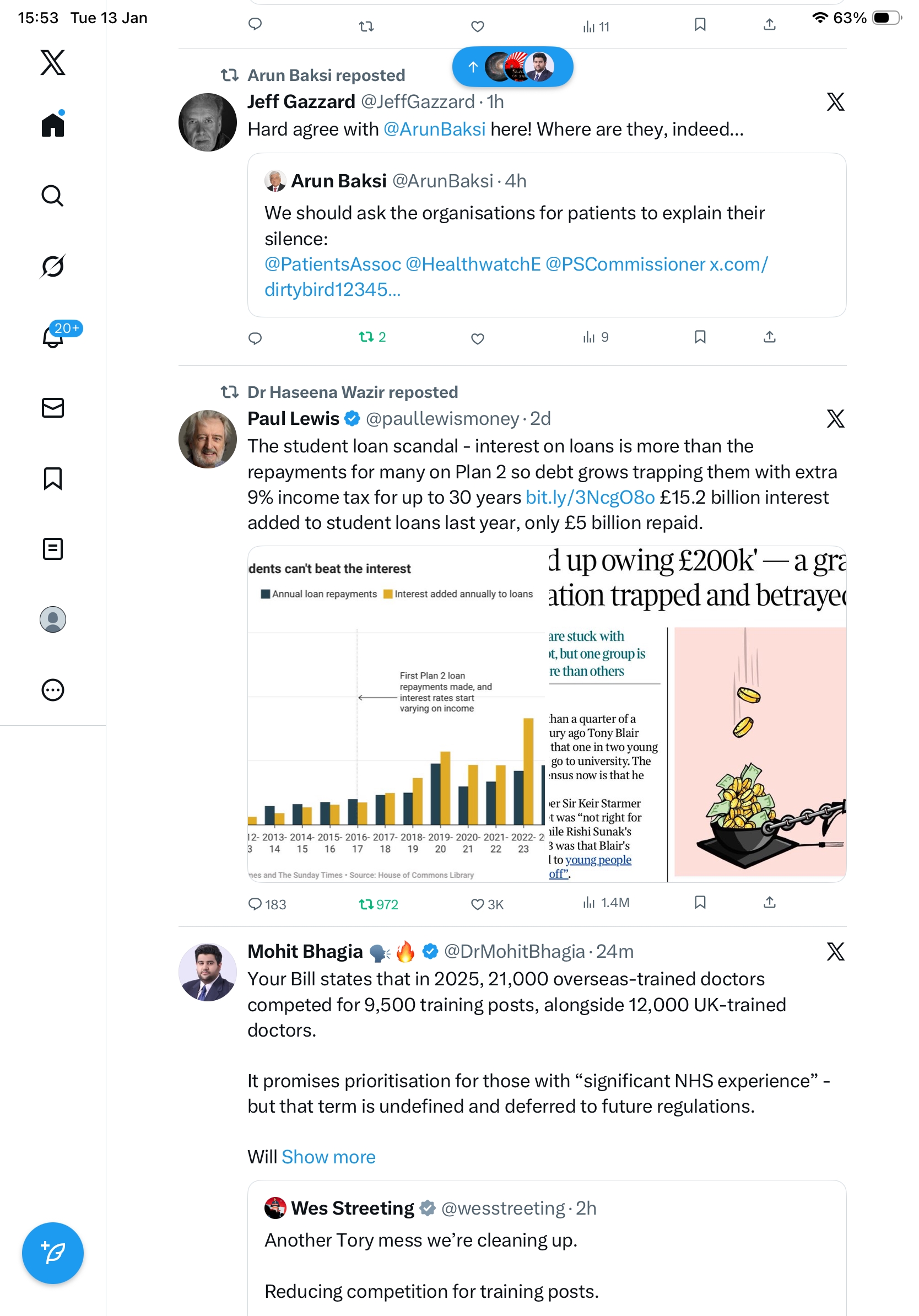Open Lists icon in sidebar

pyautogui.click(x=53, y=548)
